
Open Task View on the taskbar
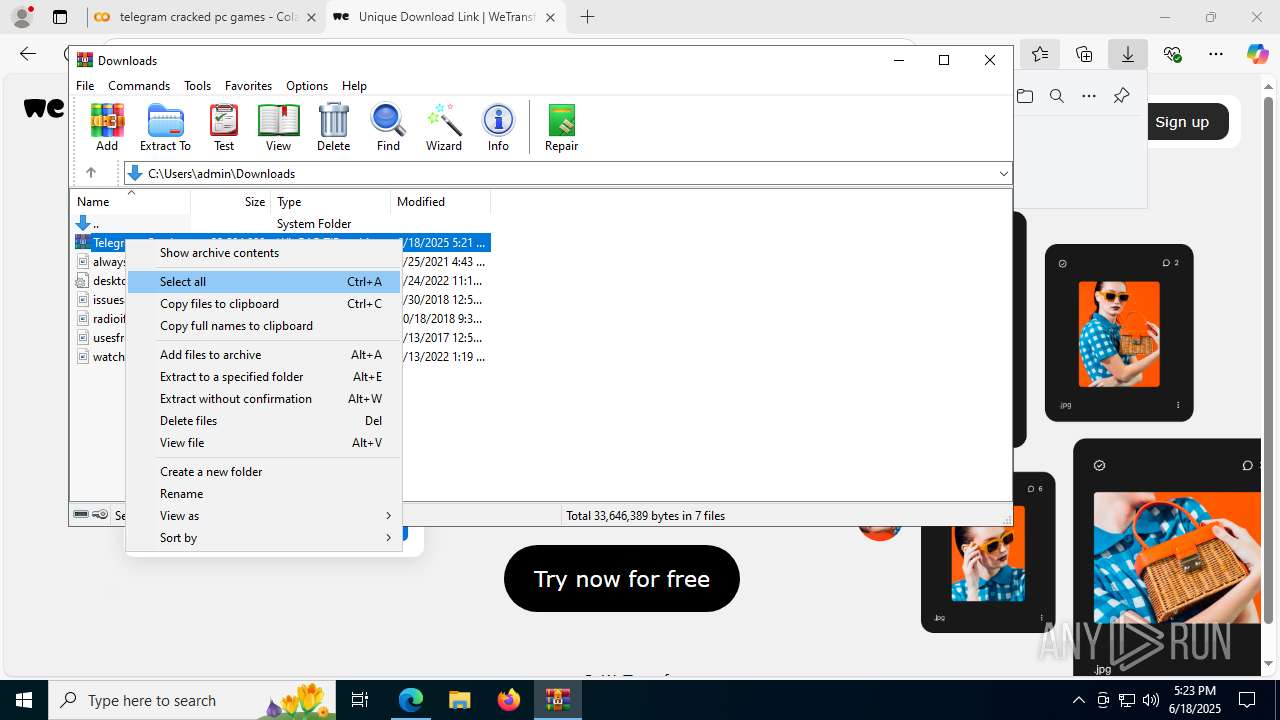361,700
